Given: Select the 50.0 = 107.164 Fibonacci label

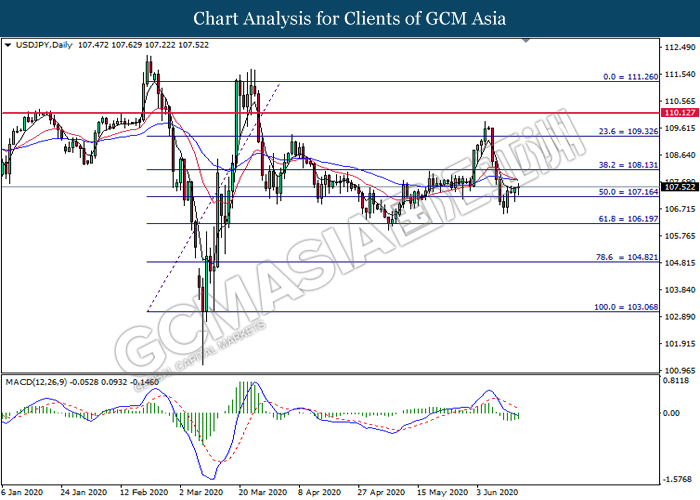Looking at the screenshot, I should [x=628, y=192].
